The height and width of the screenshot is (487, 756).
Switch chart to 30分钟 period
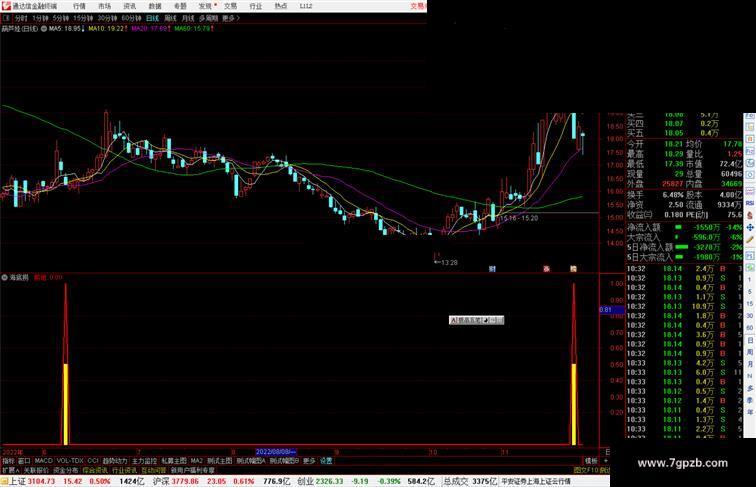(x=107, y=18)
